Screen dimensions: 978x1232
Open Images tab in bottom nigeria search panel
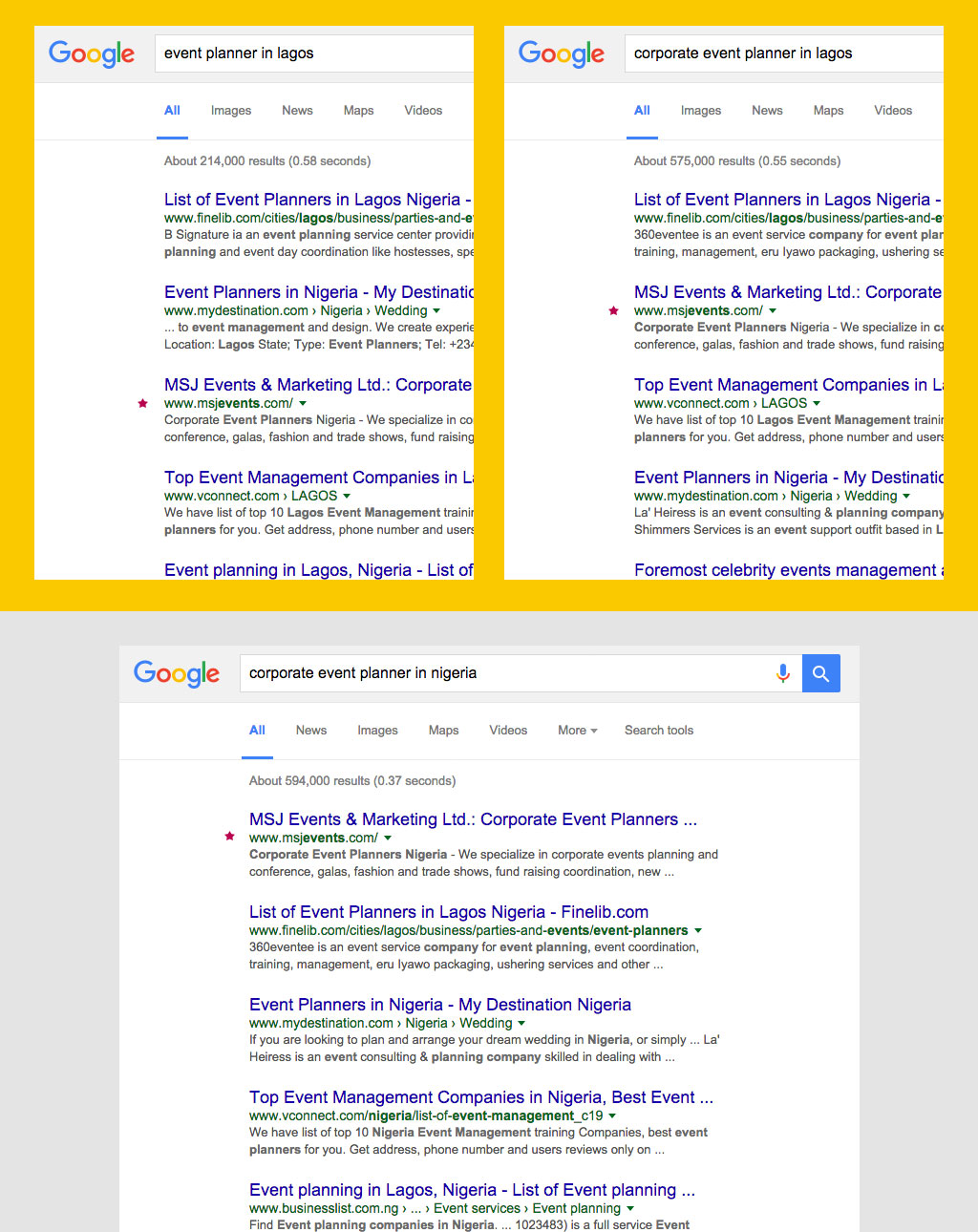[x=377, y=731]
